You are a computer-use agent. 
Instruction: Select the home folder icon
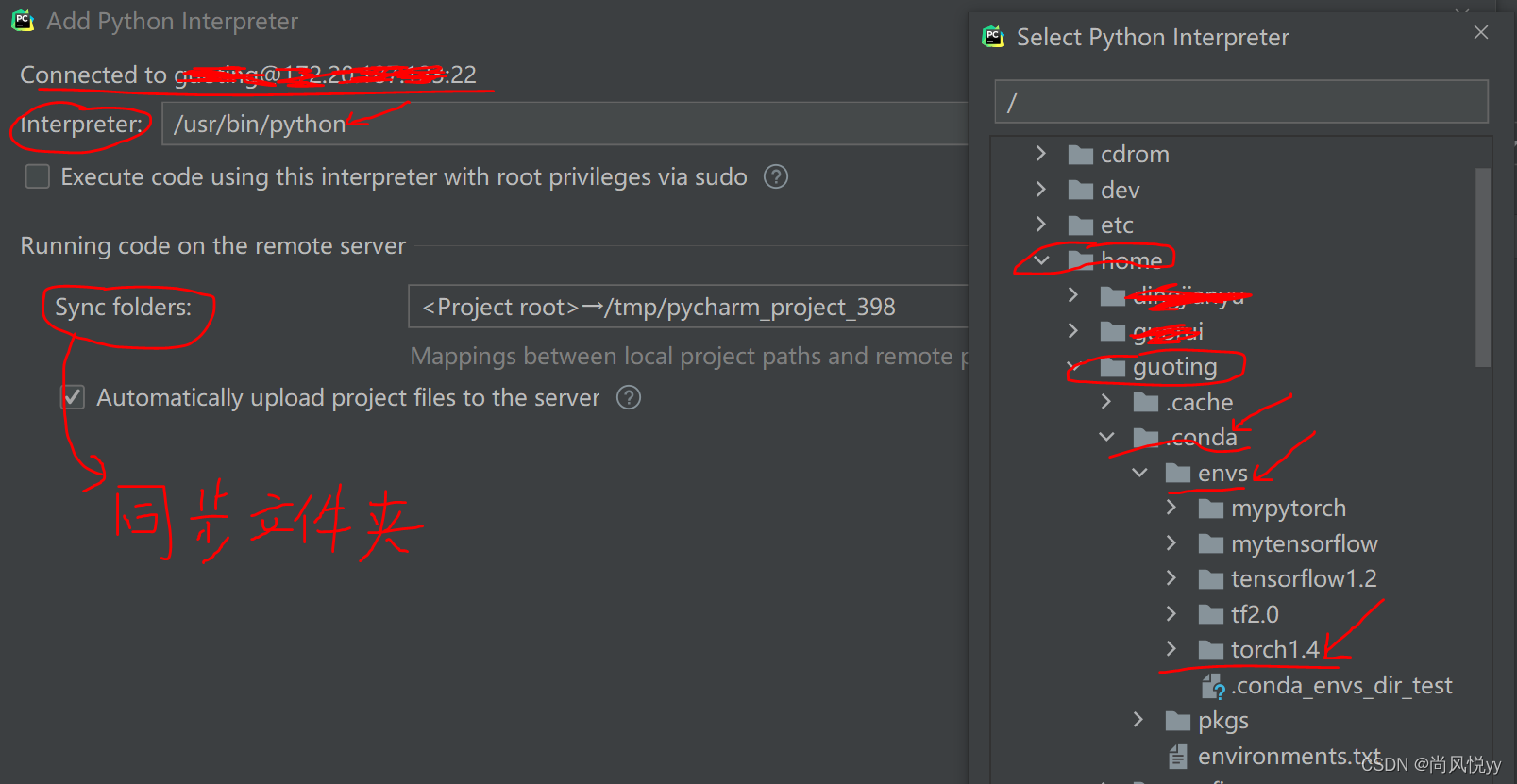(1080, 260)
